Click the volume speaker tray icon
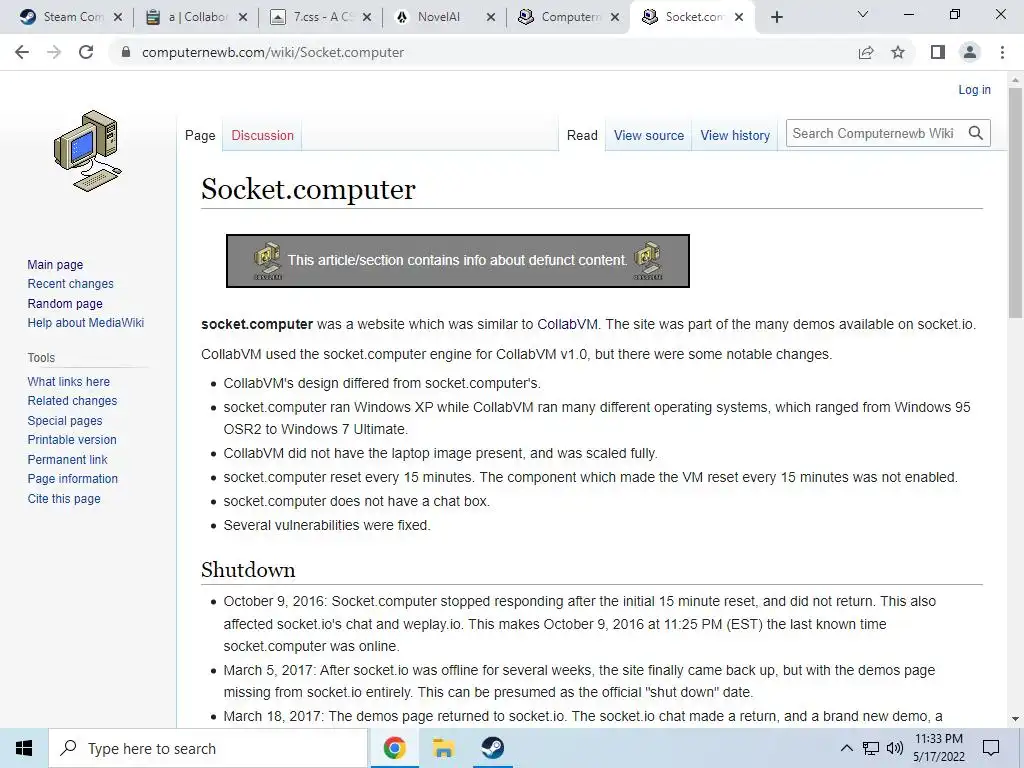Image resolution: width=1024 pixels, height=768 pixels. tap(895, 748)
